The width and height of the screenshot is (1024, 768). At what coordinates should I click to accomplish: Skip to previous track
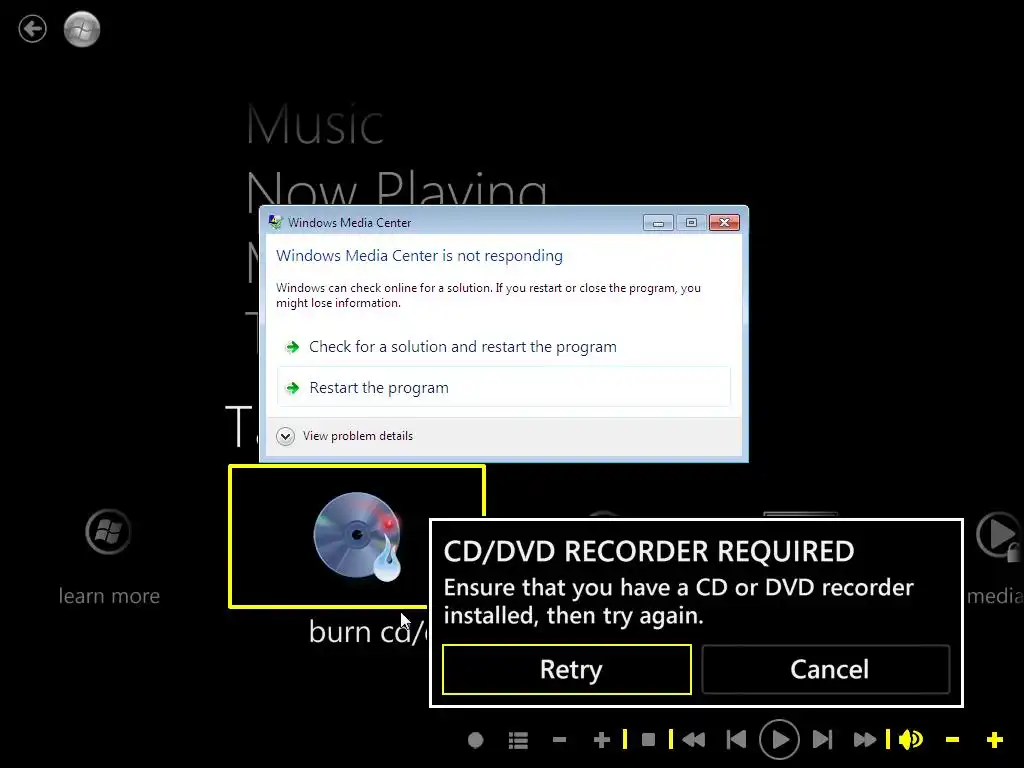coord(736,740)
